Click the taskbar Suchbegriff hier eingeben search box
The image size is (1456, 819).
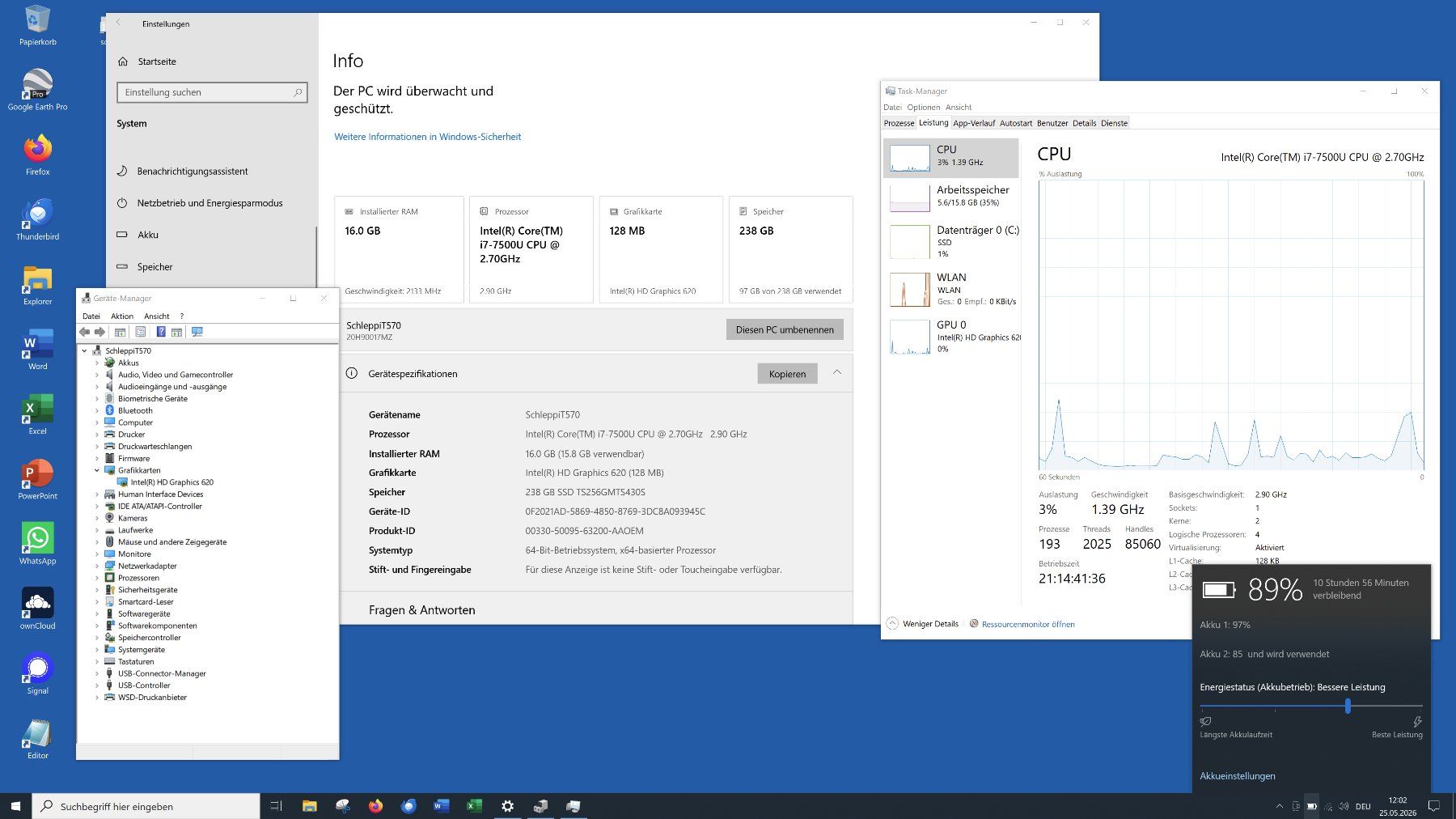[146, 806]
